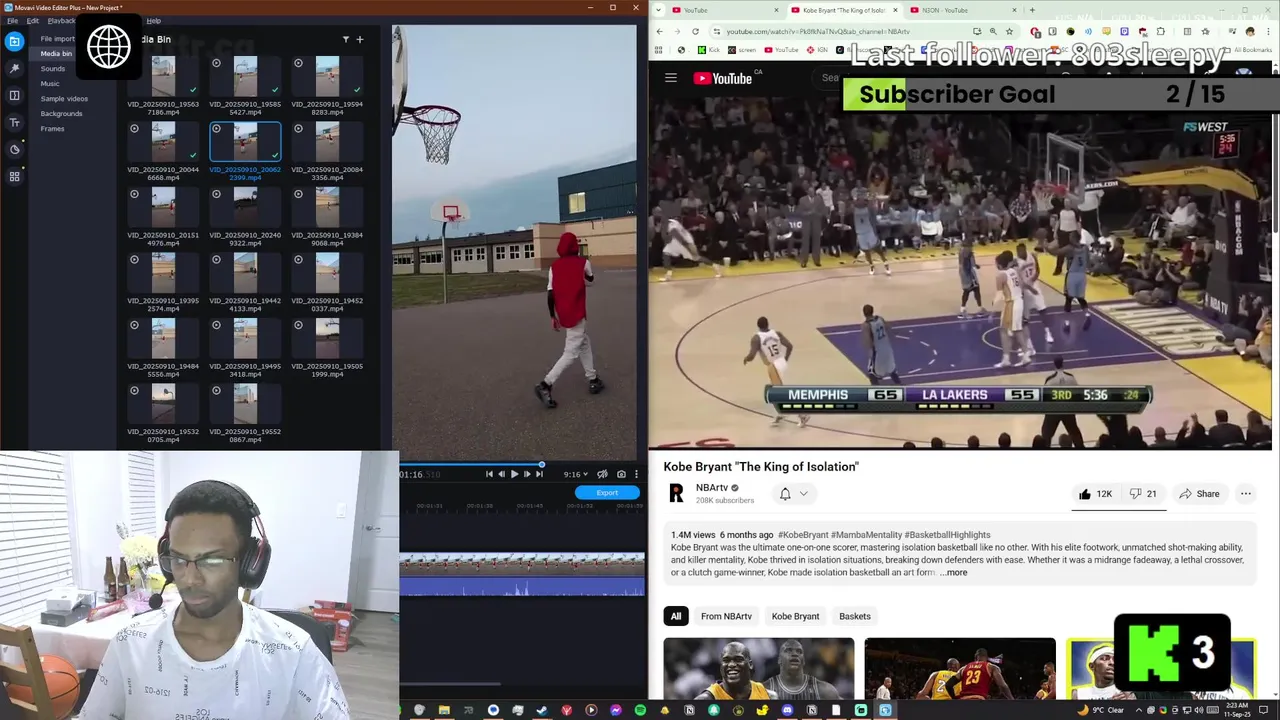Click the blue Export button
This screenshot has height=720, width=1280.
607,493
